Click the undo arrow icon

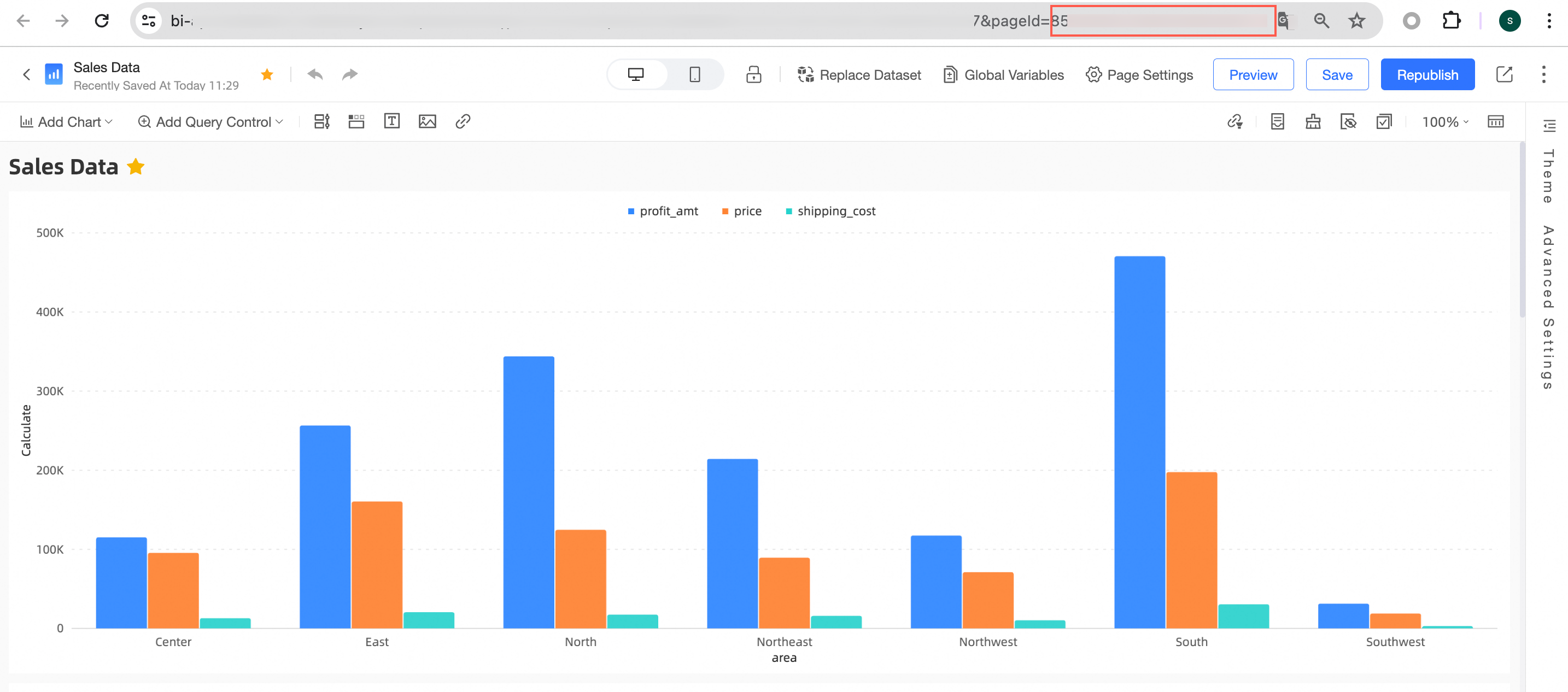pyautogui.click(x=315, y=74)
